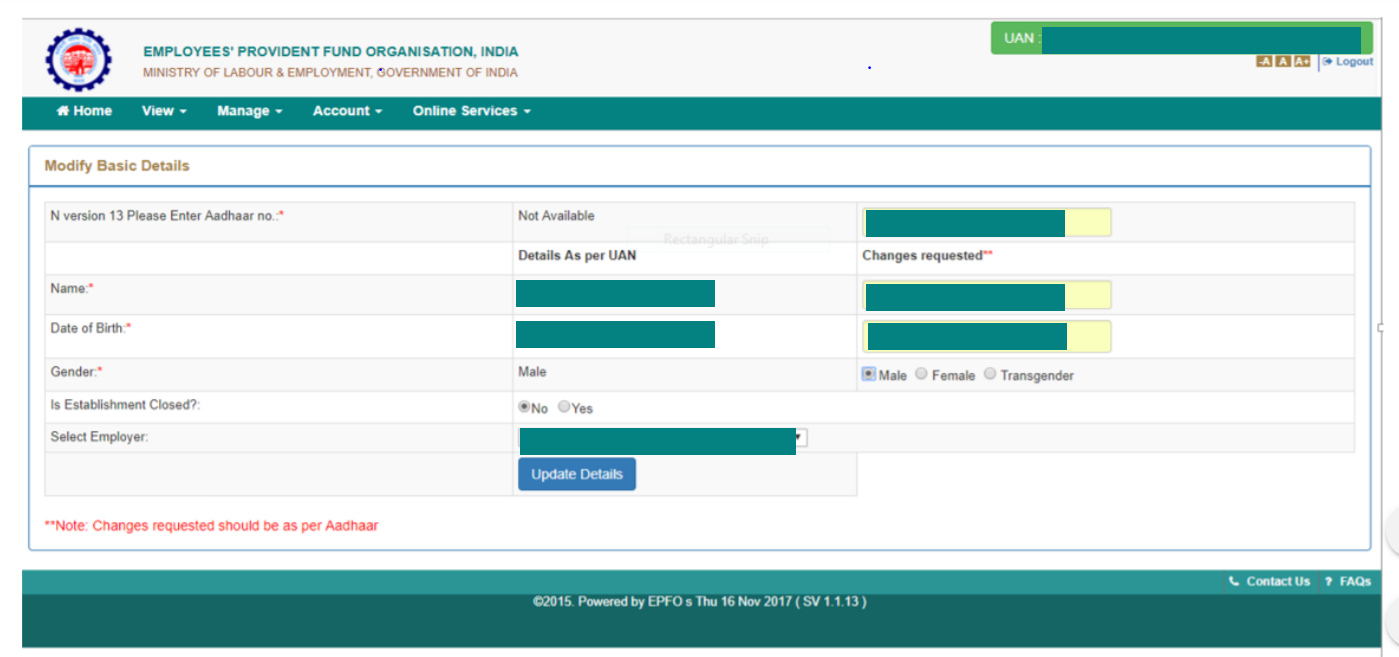The width and height of the screenshot is (1399, 657).
Task: Click the Aadhaar number input field
Action: [986, 223]
